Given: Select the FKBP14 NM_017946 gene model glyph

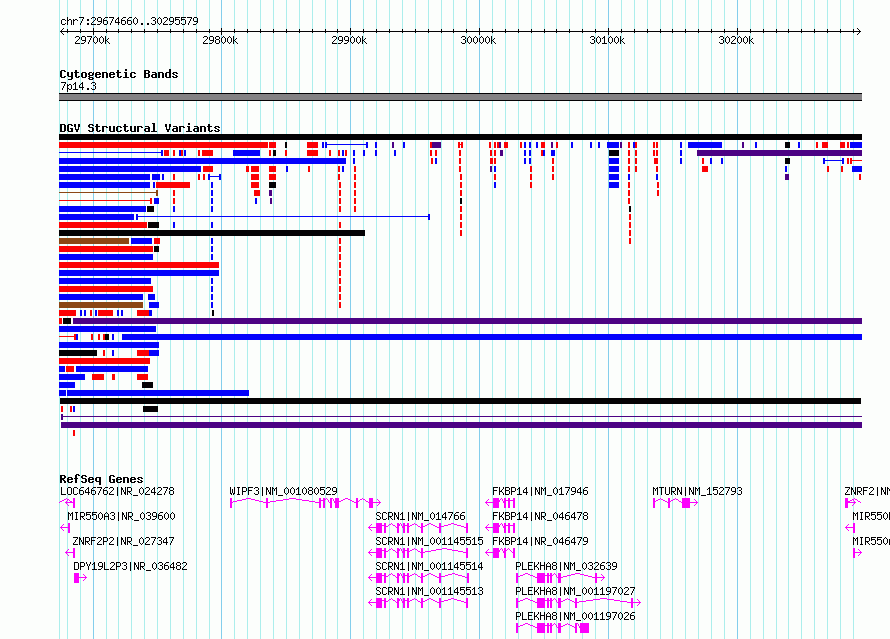Looking at the screenshot, I should (x=501, y=503).
